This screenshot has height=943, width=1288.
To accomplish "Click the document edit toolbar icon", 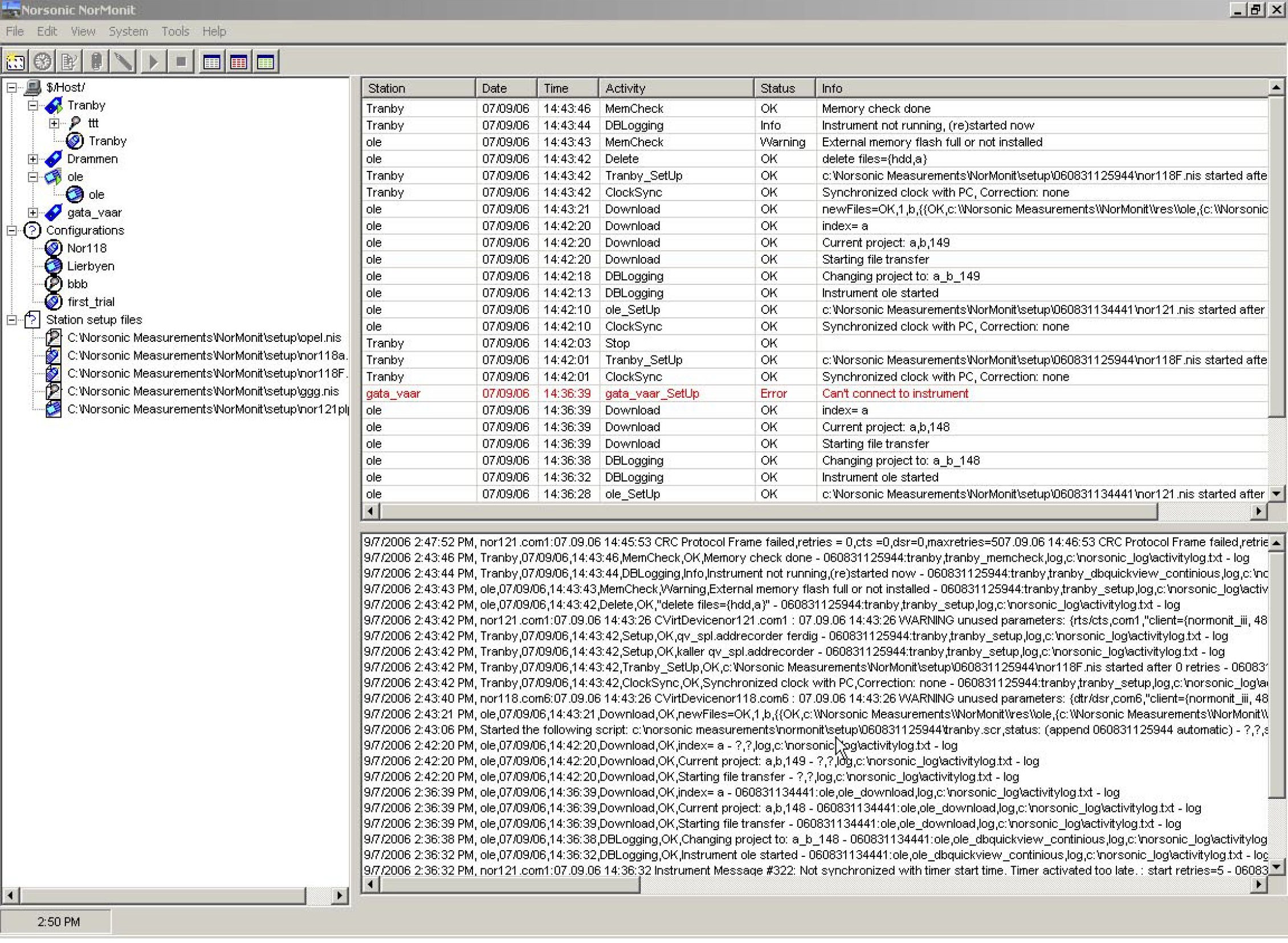I will click(x=69, y=62).
